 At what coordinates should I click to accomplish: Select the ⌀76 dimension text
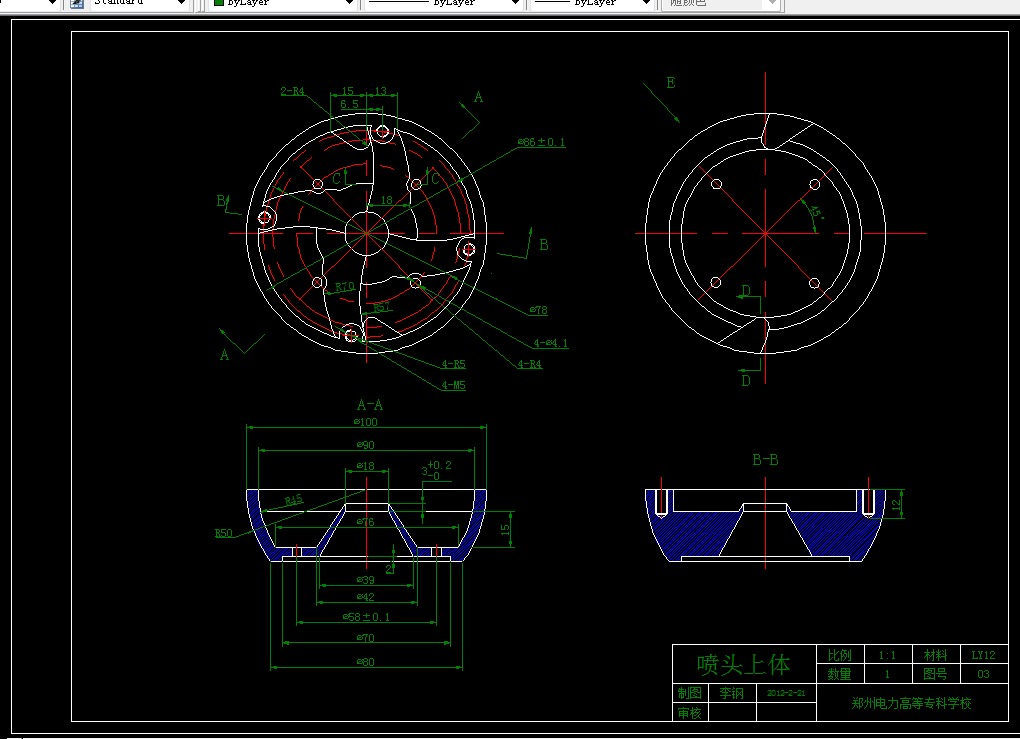click(x=366, y=522)
